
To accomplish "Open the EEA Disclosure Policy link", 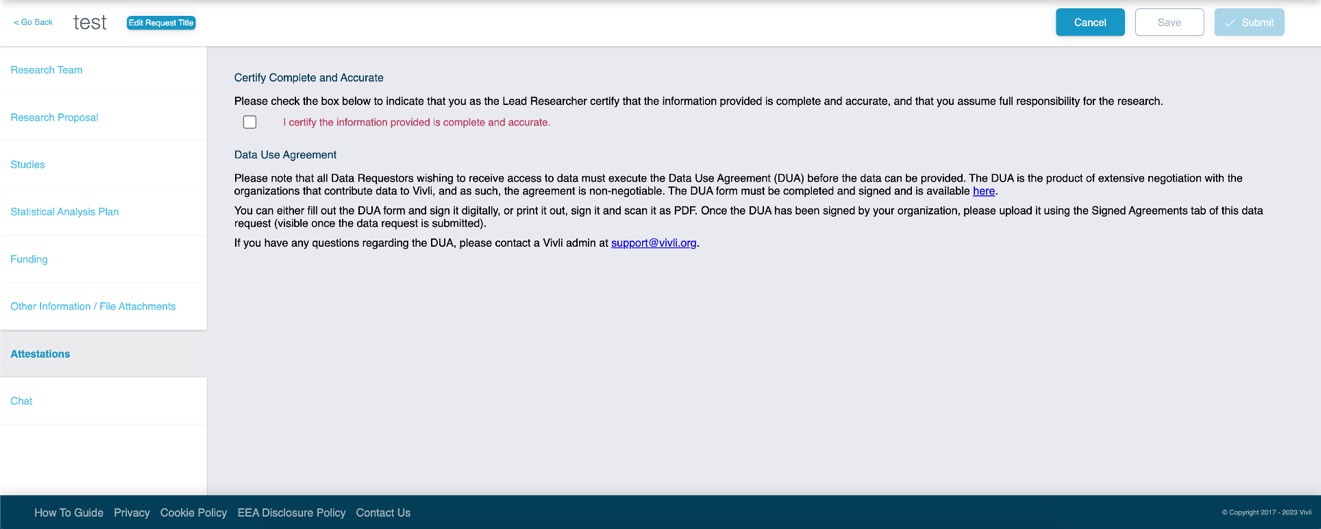I will pos(291,513).
